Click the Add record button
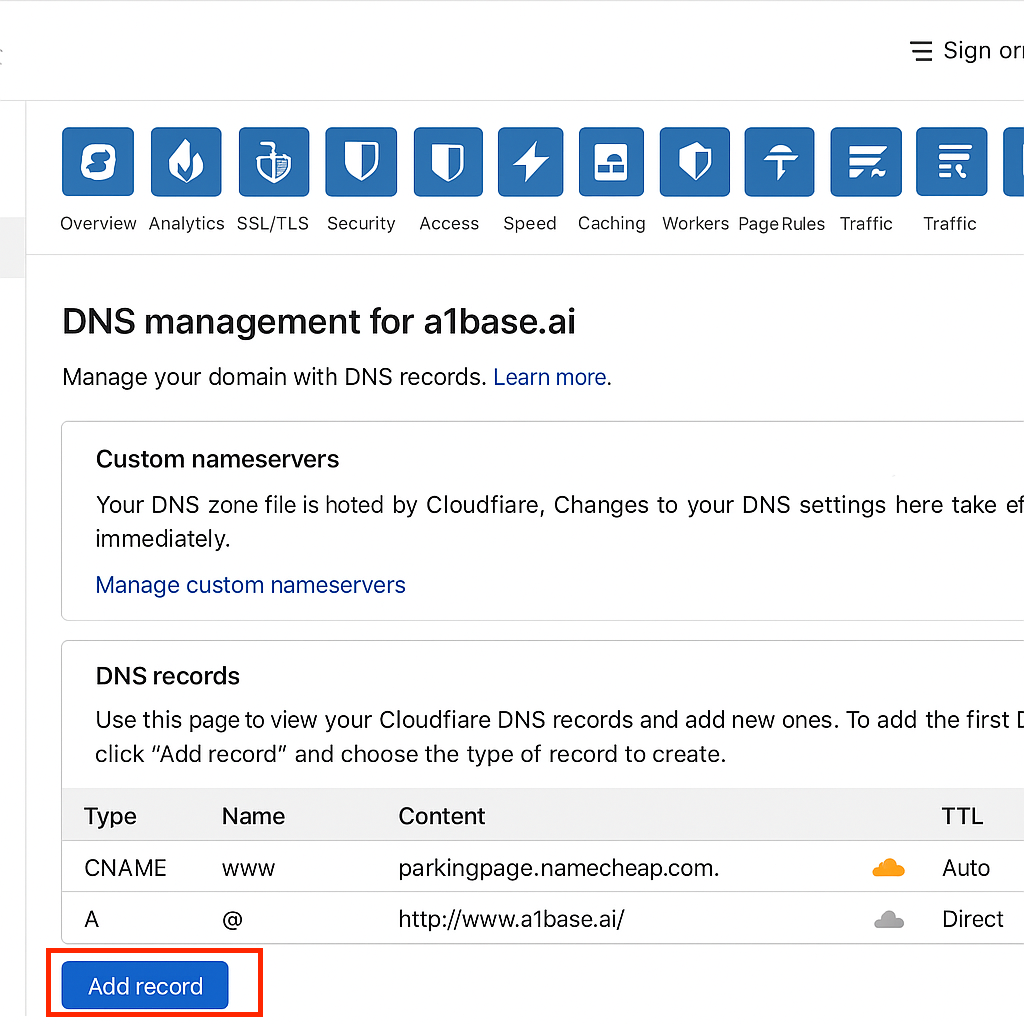The image size is (1024, 1024). click(145, 985)
